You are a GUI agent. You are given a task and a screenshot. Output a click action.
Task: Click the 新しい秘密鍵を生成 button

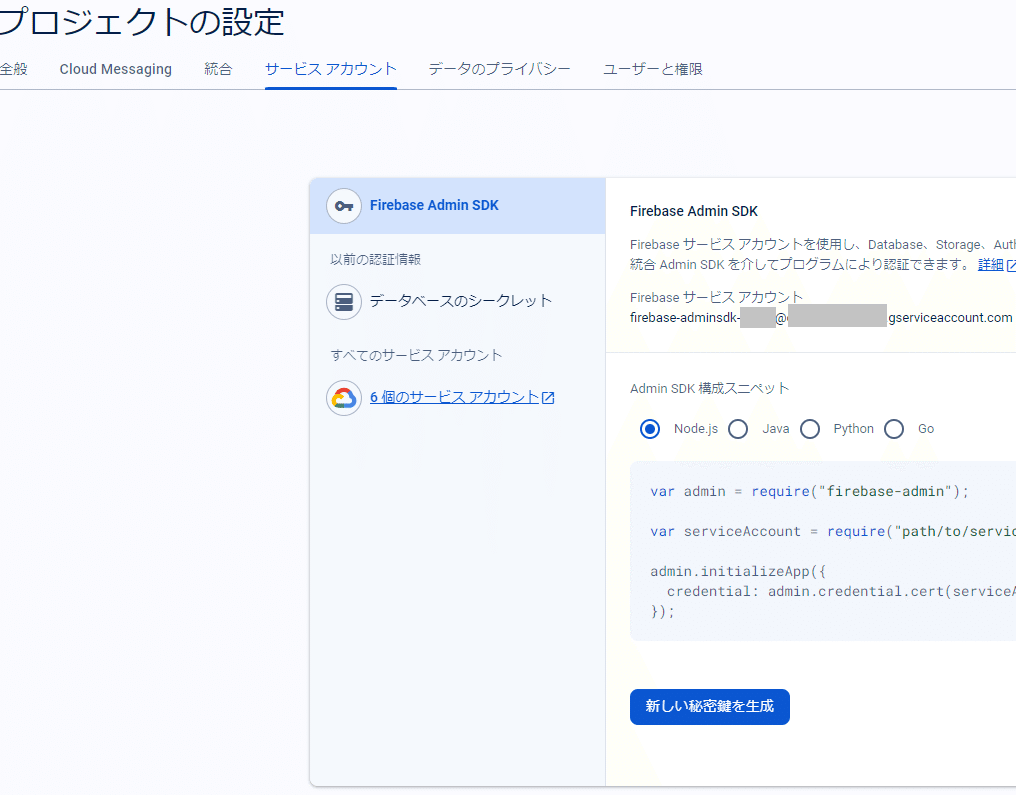[709, 706]
